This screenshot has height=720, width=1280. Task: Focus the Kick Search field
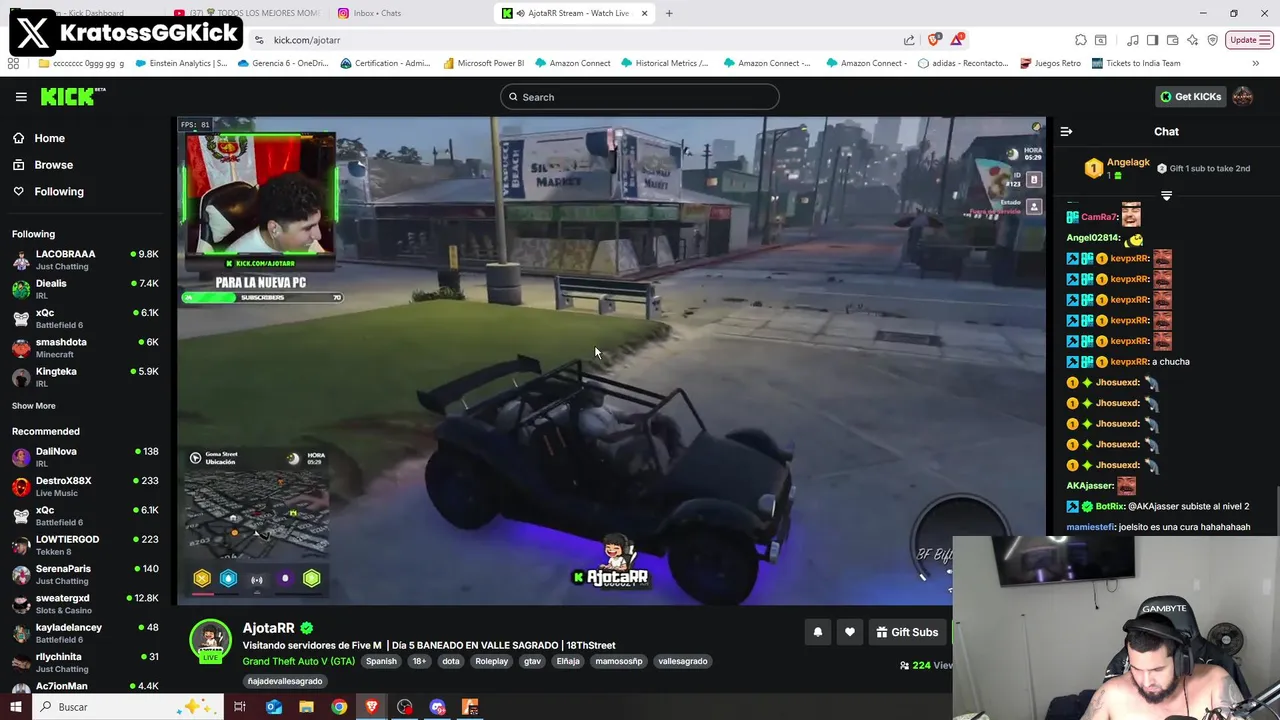[640, 97]
